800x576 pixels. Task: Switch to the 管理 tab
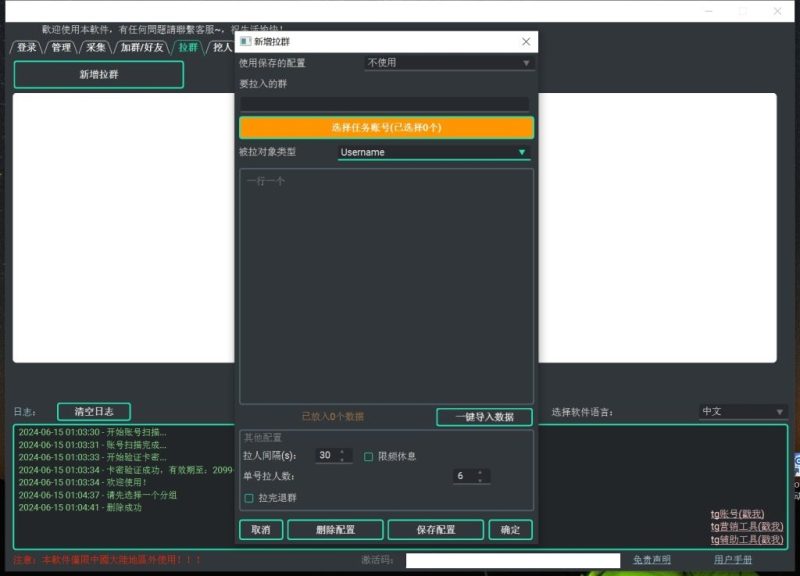(60, 46)
